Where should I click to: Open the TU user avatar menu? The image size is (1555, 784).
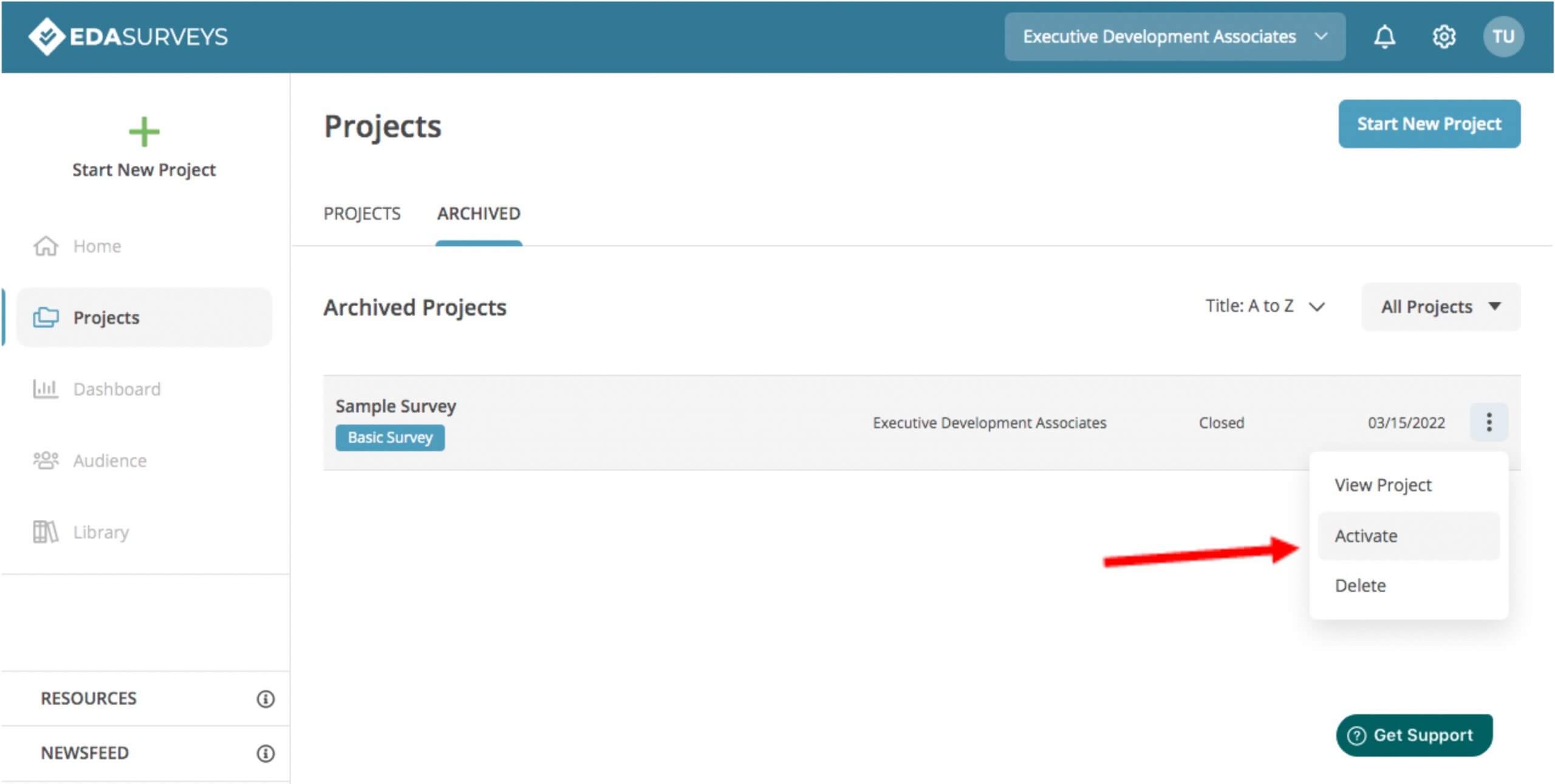pyautogui.click(x=1503, y=36)
